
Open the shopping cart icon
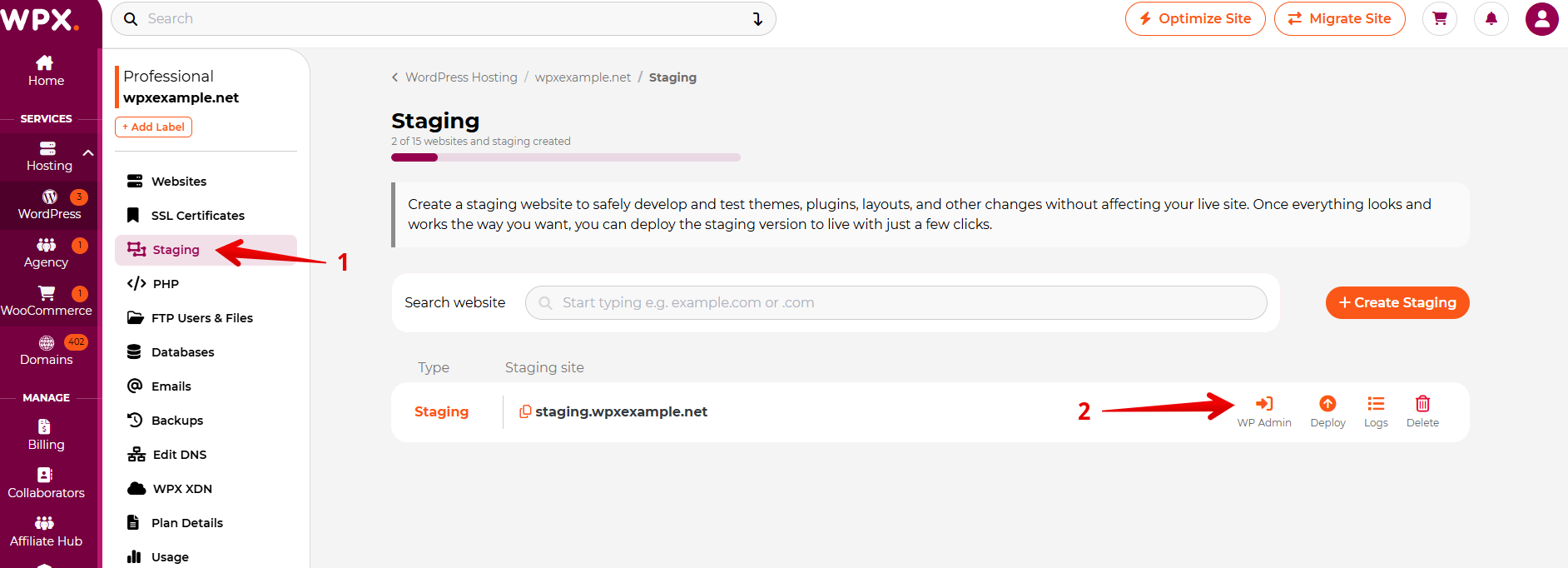pyautogui.click(x=1440, y=18)
